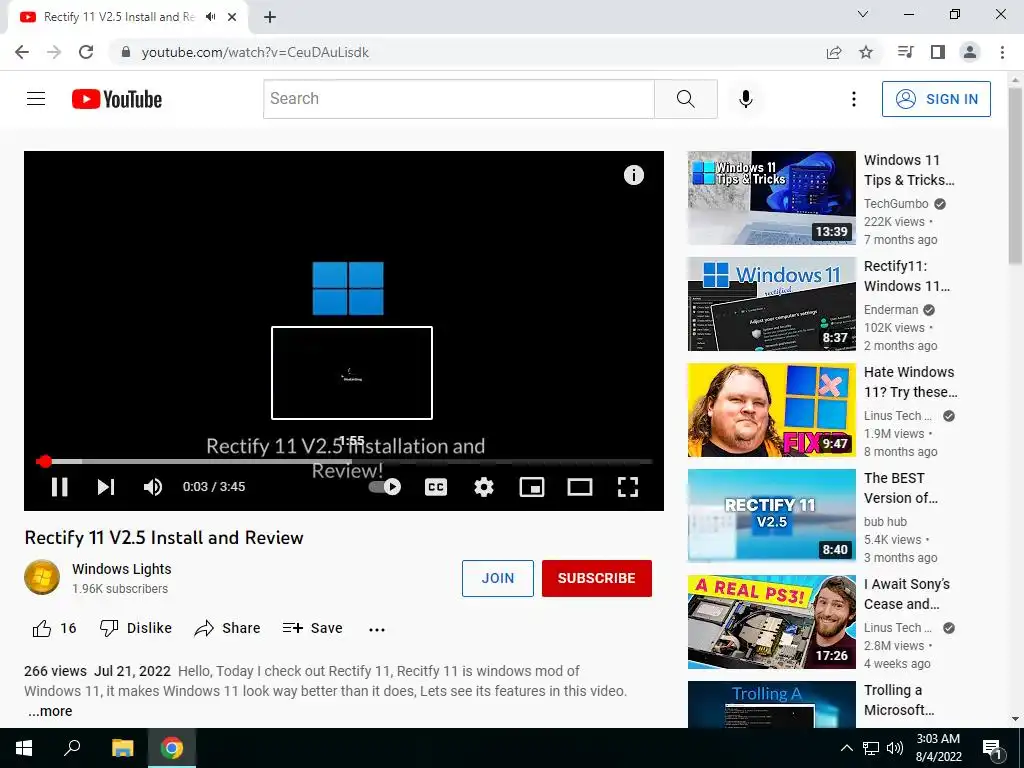Toggle the autoplay switch
This screenshot has width=1024, height=768.
[x=385, y=487]
